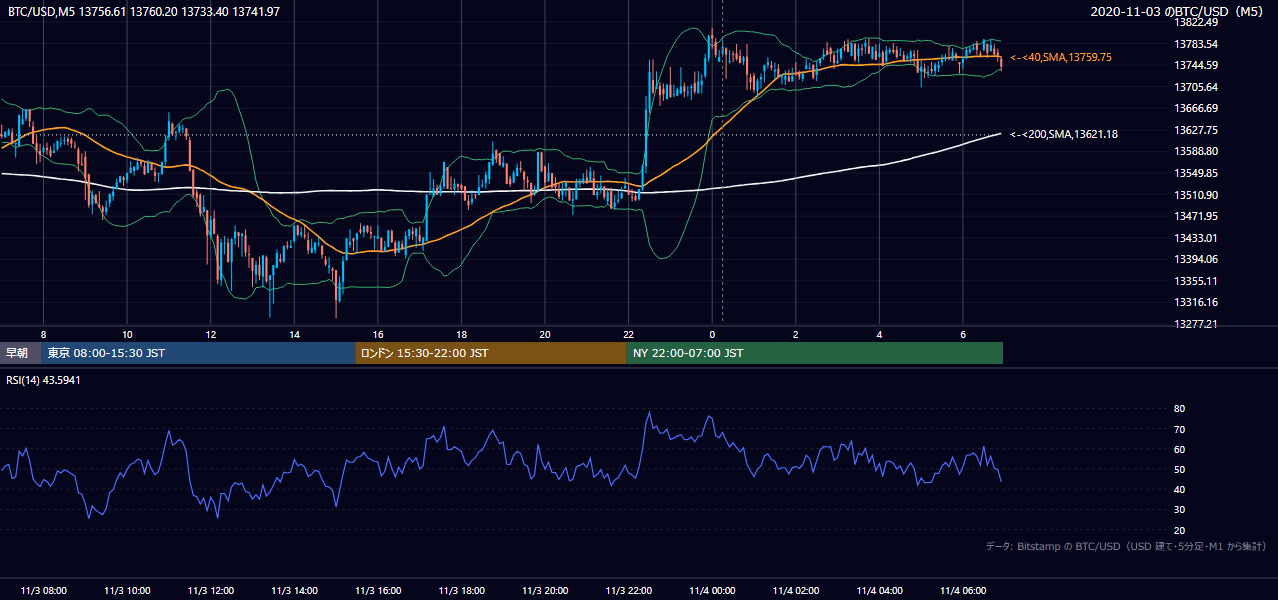
Task: Click bottom time label 11/4 04:00
Action: pos(879,591)
